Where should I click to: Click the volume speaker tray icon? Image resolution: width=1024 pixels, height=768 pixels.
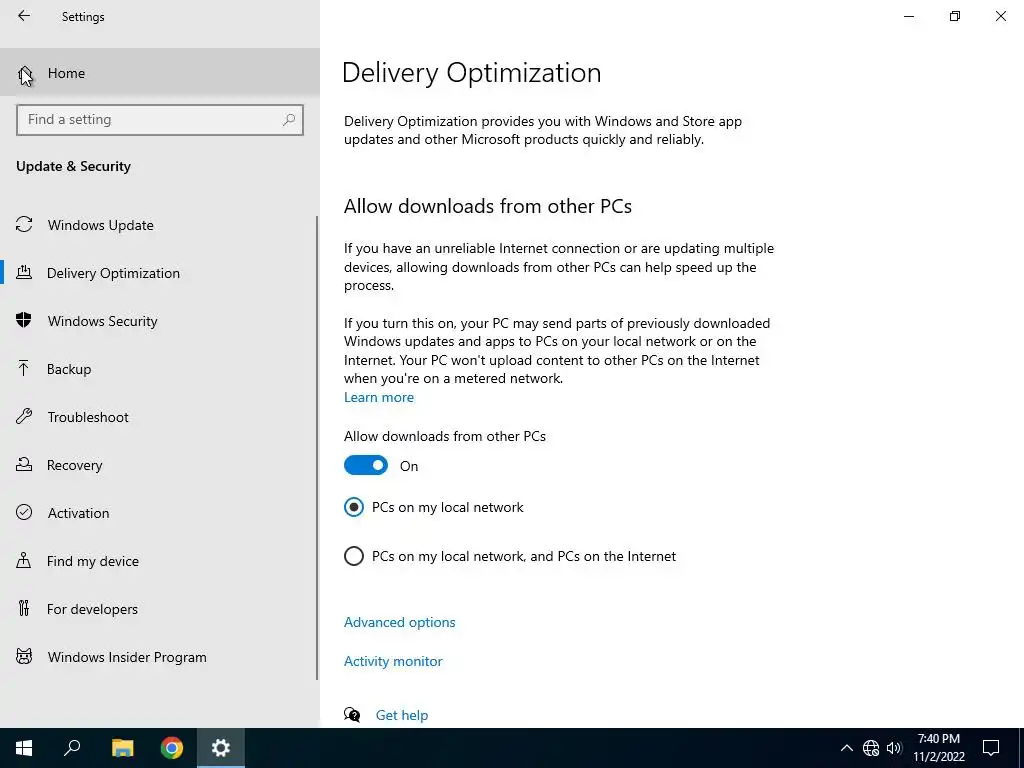(x=894, y=748)
